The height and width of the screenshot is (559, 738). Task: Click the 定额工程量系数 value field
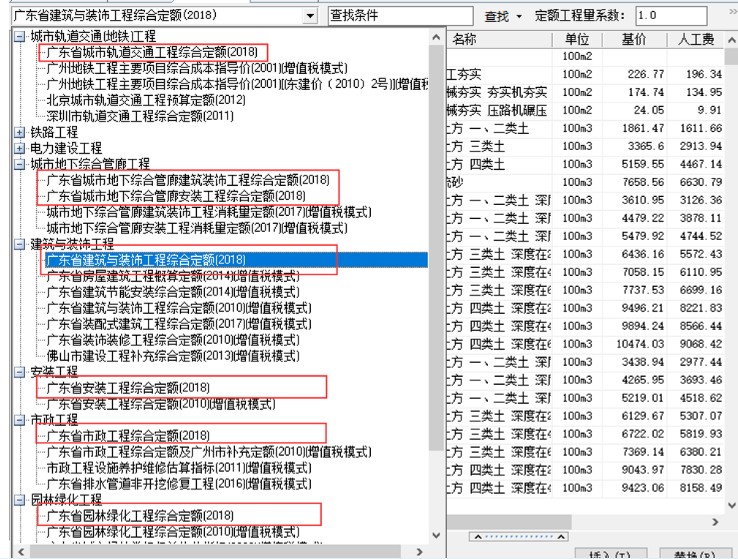pyautogui.click(x=671, y=16)
